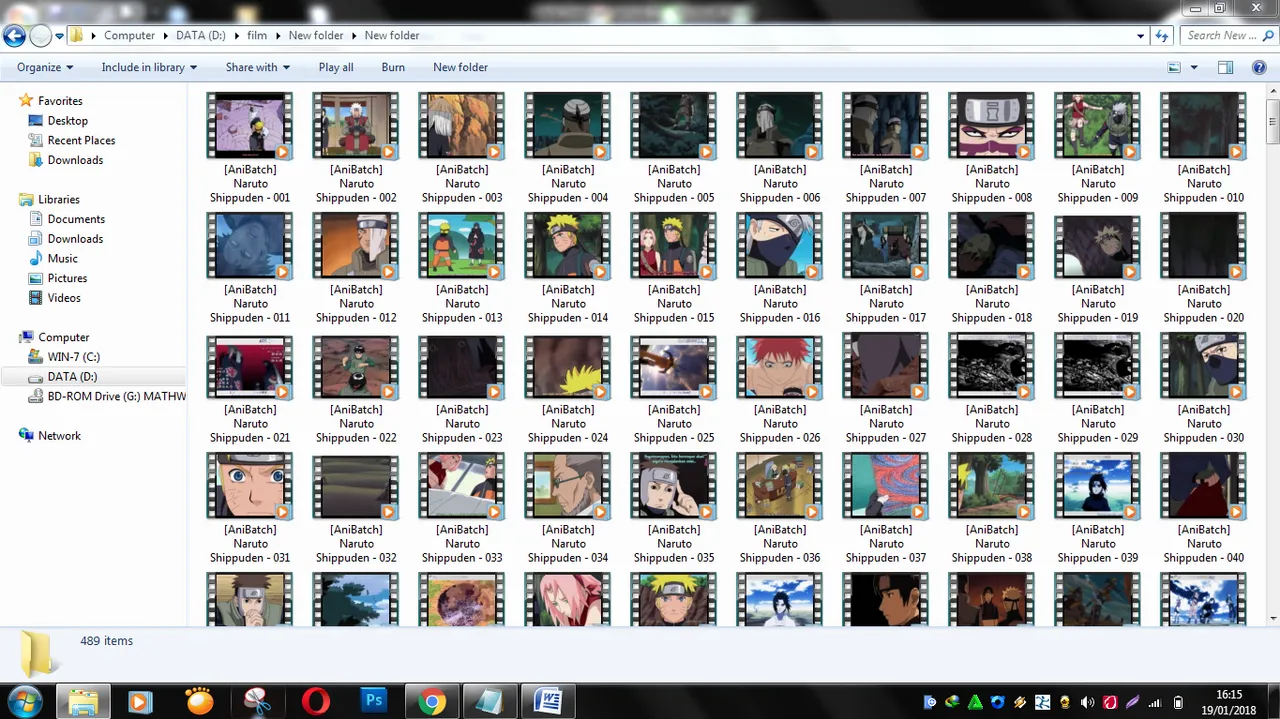
Task: Open the 'Include in library' dropdown
Action: 149,67
